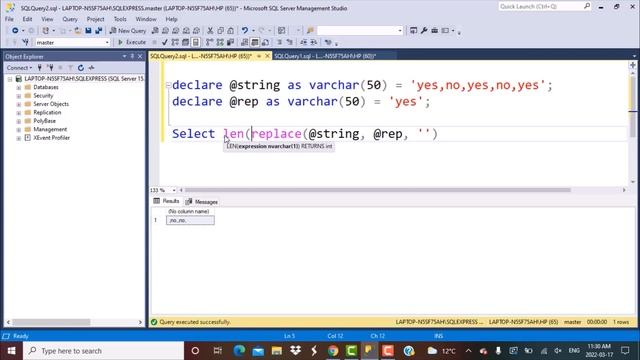Click the navigate Back arrow icon
This screenshot has width=640, height=360.
point(15,31)
